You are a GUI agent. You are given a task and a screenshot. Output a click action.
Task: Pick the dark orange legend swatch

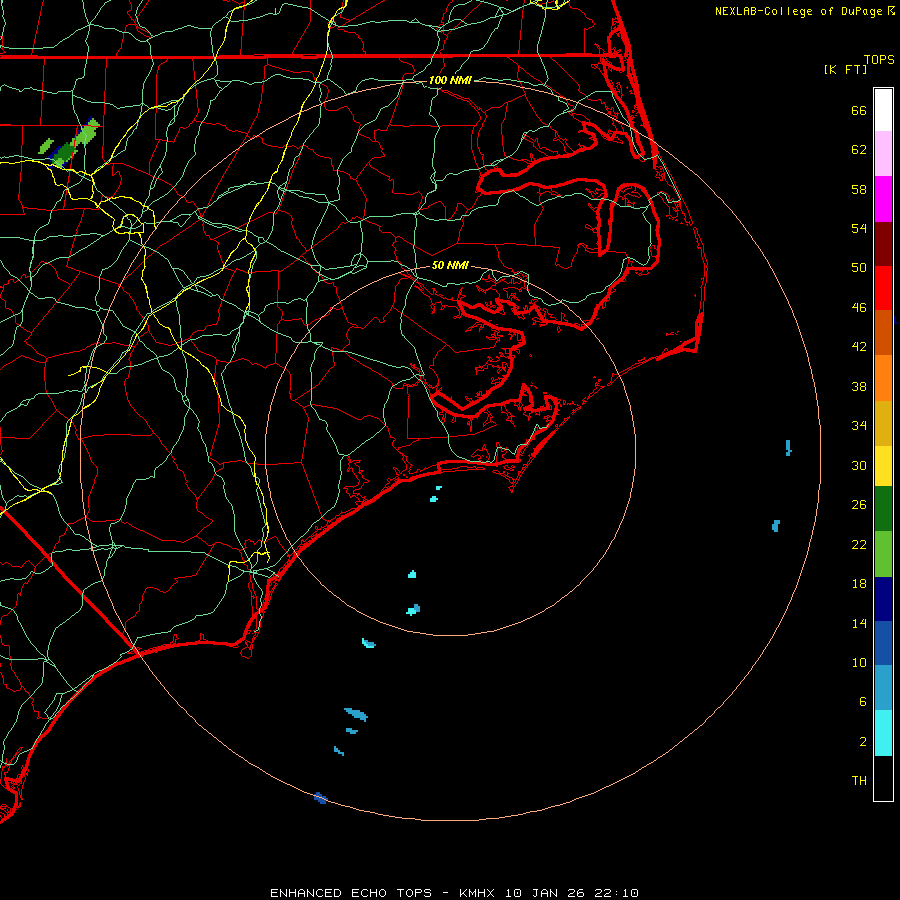883,333
